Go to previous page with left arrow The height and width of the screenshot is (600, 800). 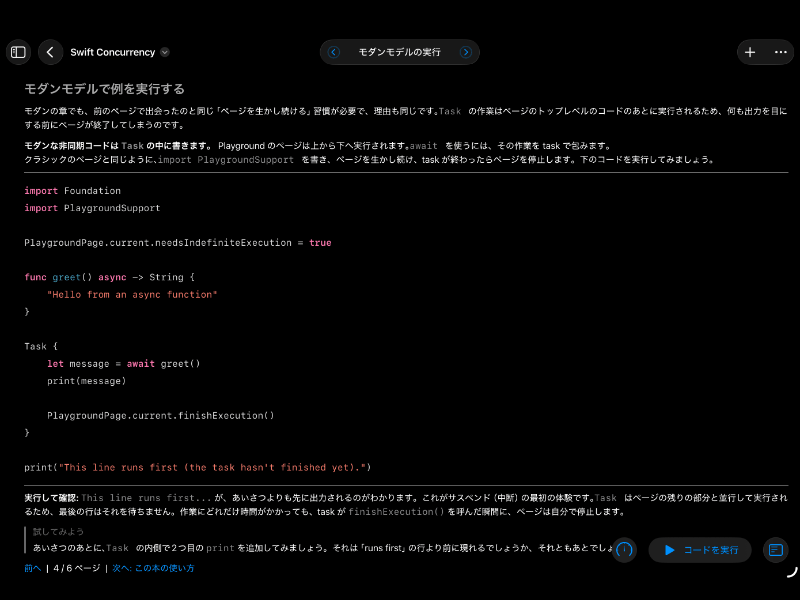click(x=334, y=52)
